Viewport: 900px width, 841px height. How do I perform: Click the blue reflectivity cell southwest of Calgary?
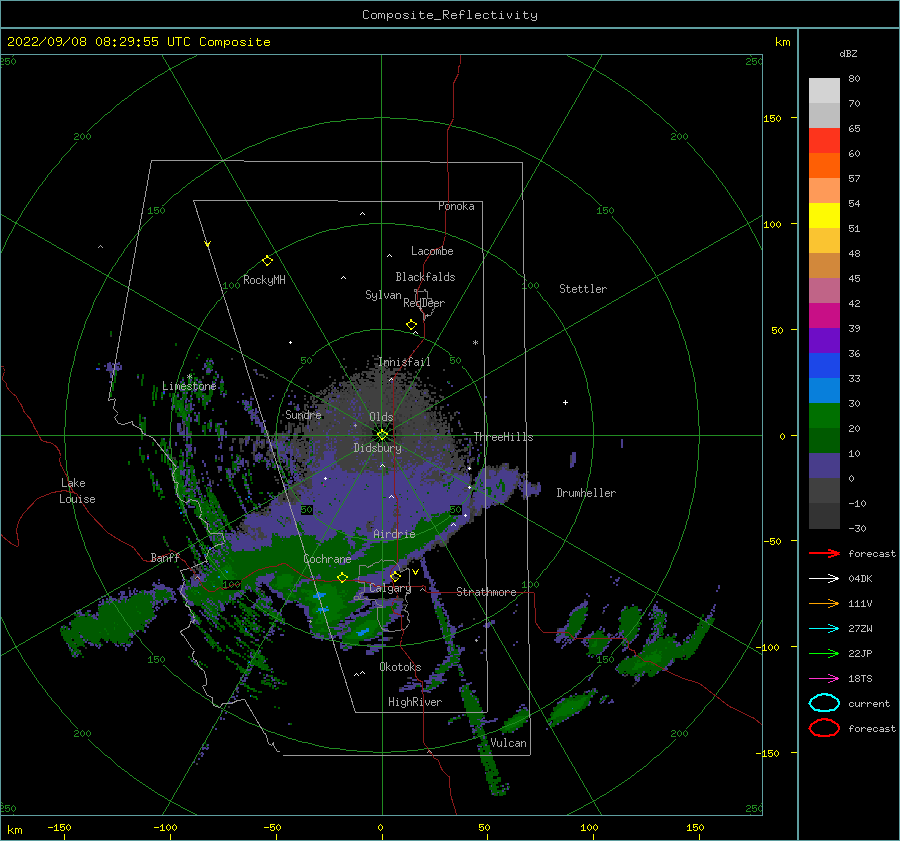click(363, 631)
